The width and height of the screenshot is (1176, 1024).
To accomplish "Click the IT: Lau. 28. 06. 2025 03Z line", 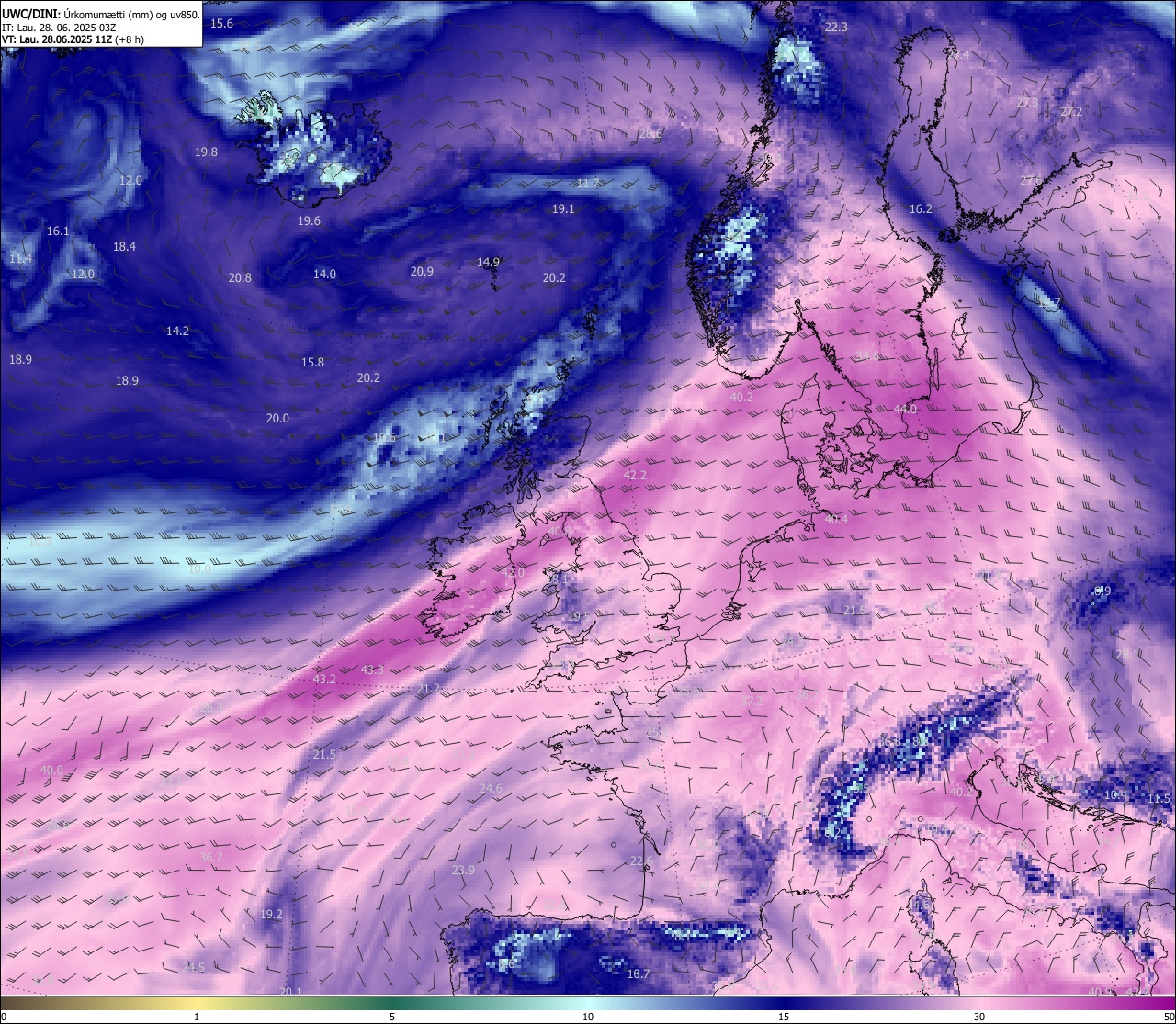I will click(59, 28).
